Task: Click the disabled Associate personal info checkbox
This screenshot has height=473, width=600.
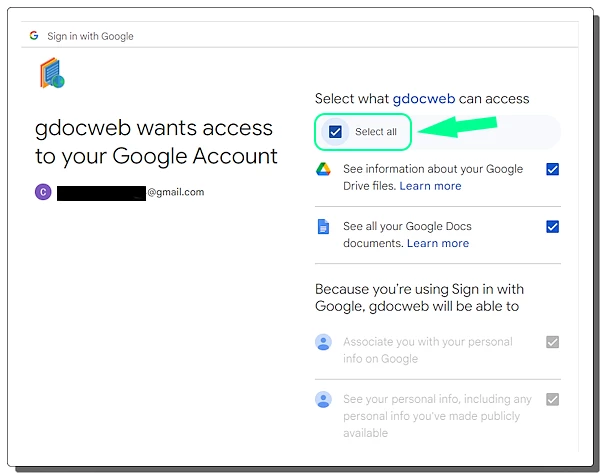Action: (552, 342)
